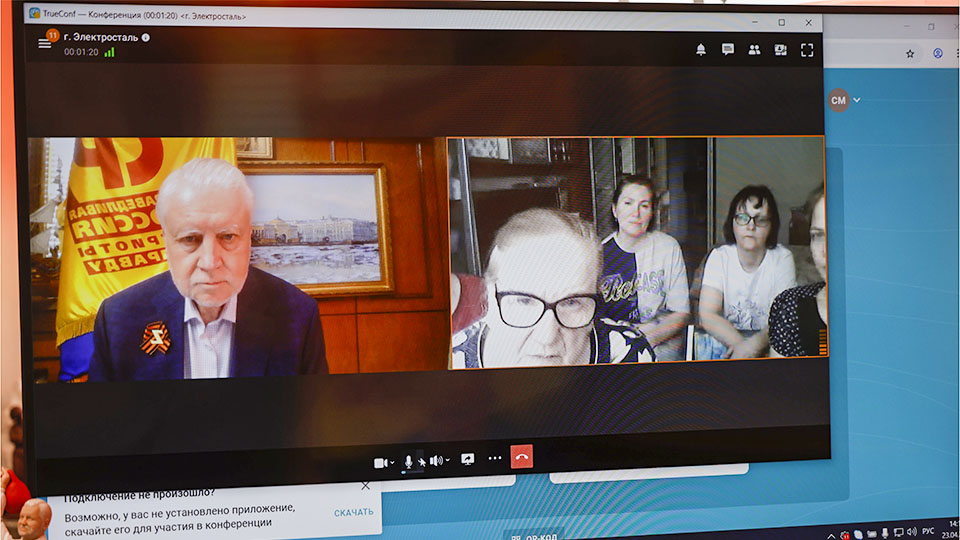Expand the camera device dropdown arrow

[391, 462]
